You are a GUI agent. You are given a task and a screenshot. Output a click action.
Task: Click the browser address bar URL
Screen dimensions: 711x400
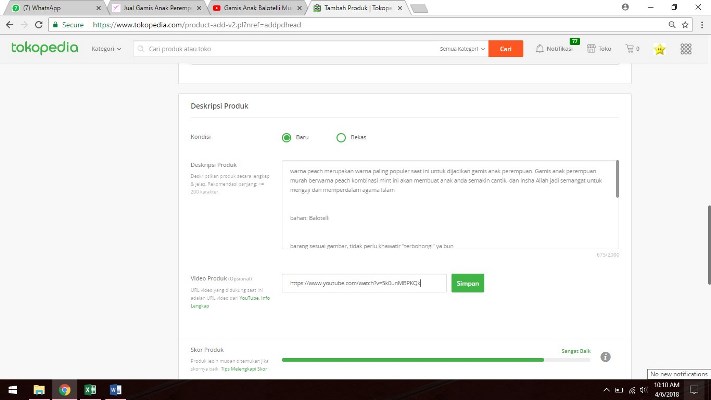click(197, 24)
